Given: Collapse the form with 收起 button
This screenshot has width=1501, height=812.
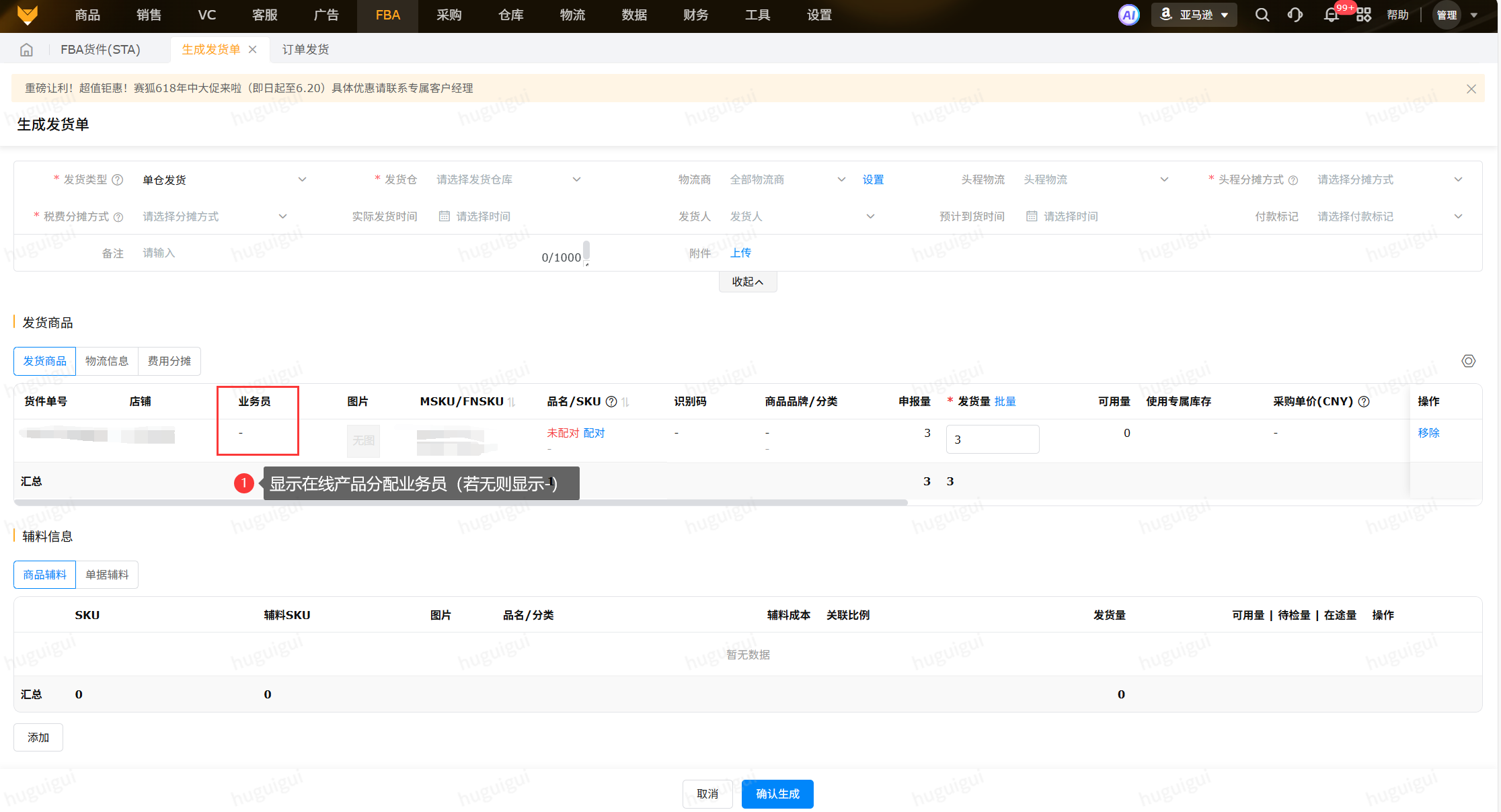Looking at the screenshot, I should 747,282.
